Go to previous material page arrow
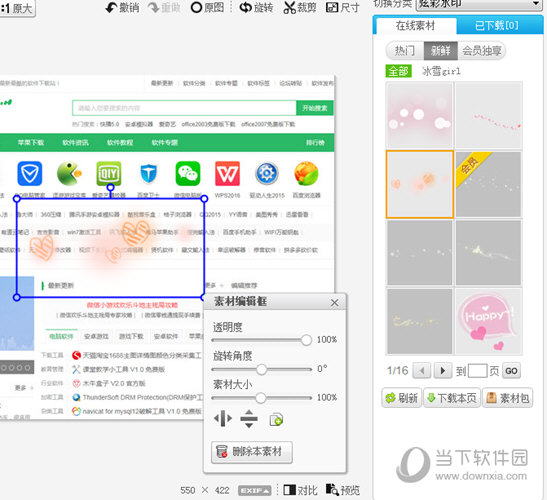This screenshot has width=547, height=500. [x=421, y=371]
